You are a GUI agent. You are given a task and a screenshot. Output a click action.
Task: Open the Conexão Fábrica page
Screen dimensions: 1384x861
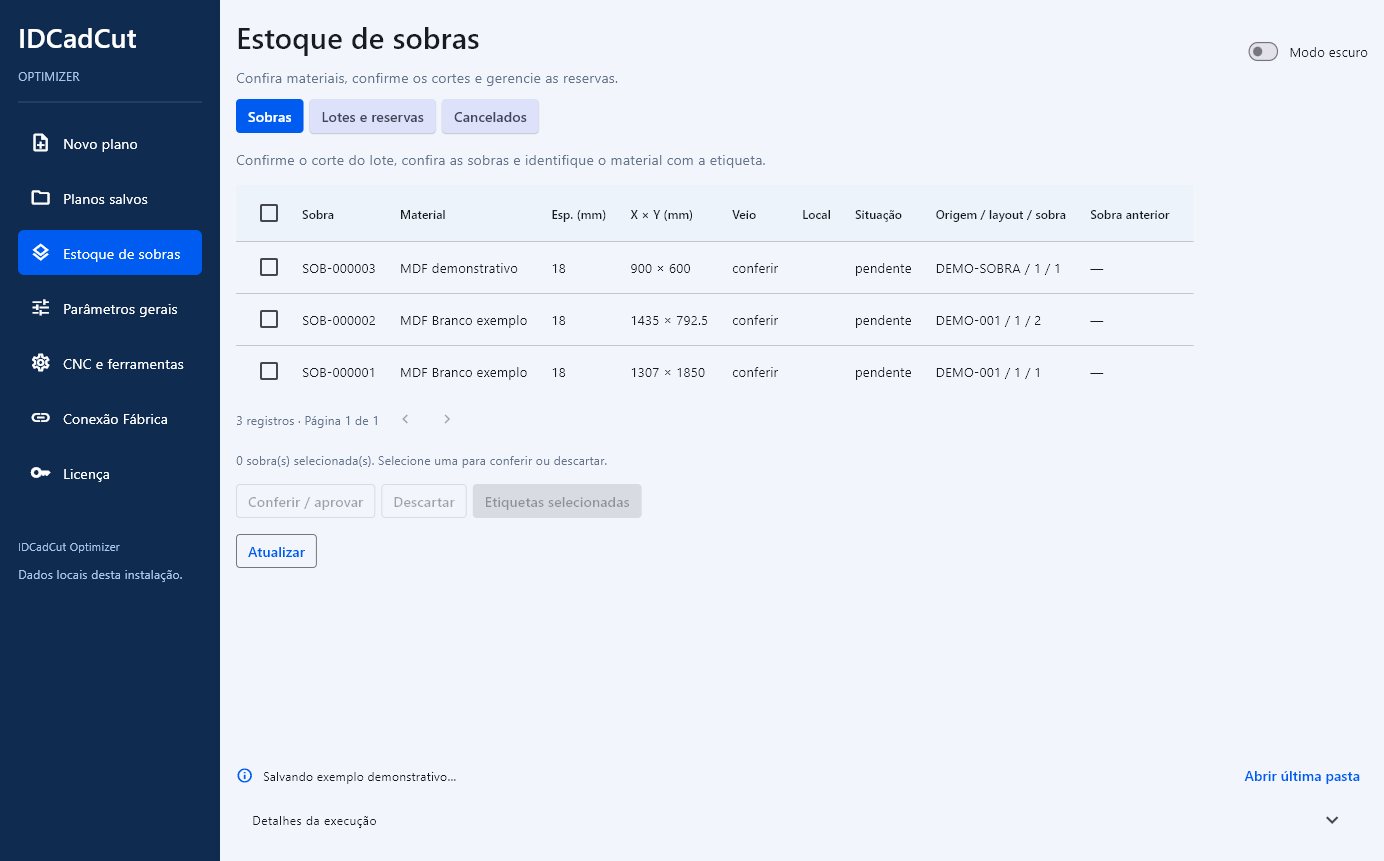(x=110, y=418)
